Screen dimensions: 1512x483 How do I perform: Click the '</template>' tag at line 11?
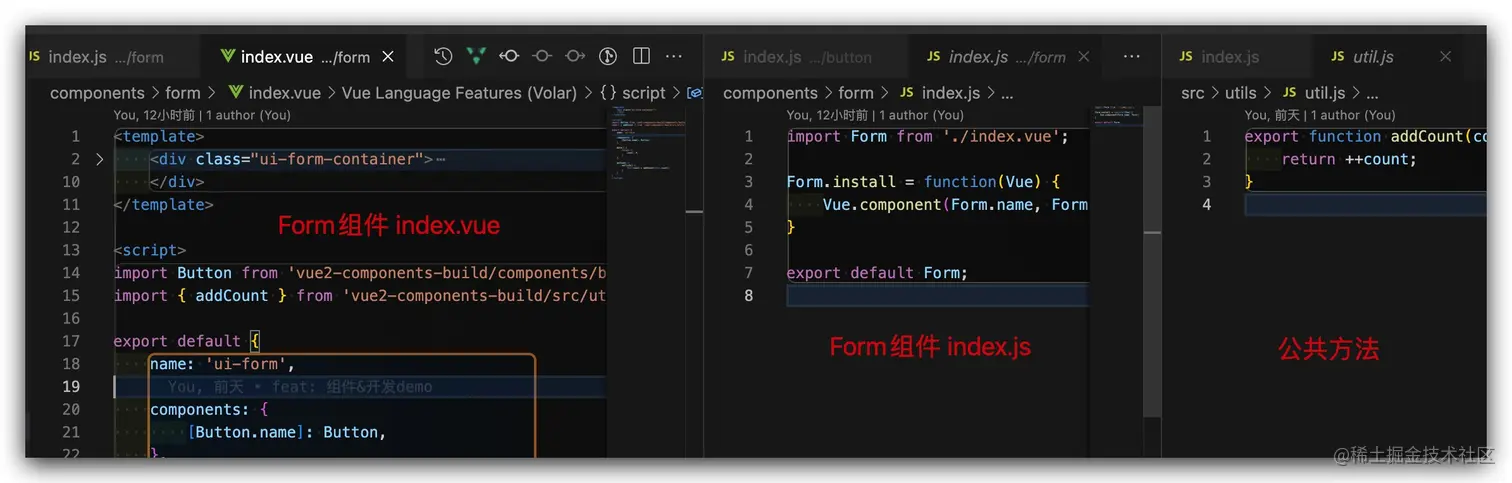(164, 205)
